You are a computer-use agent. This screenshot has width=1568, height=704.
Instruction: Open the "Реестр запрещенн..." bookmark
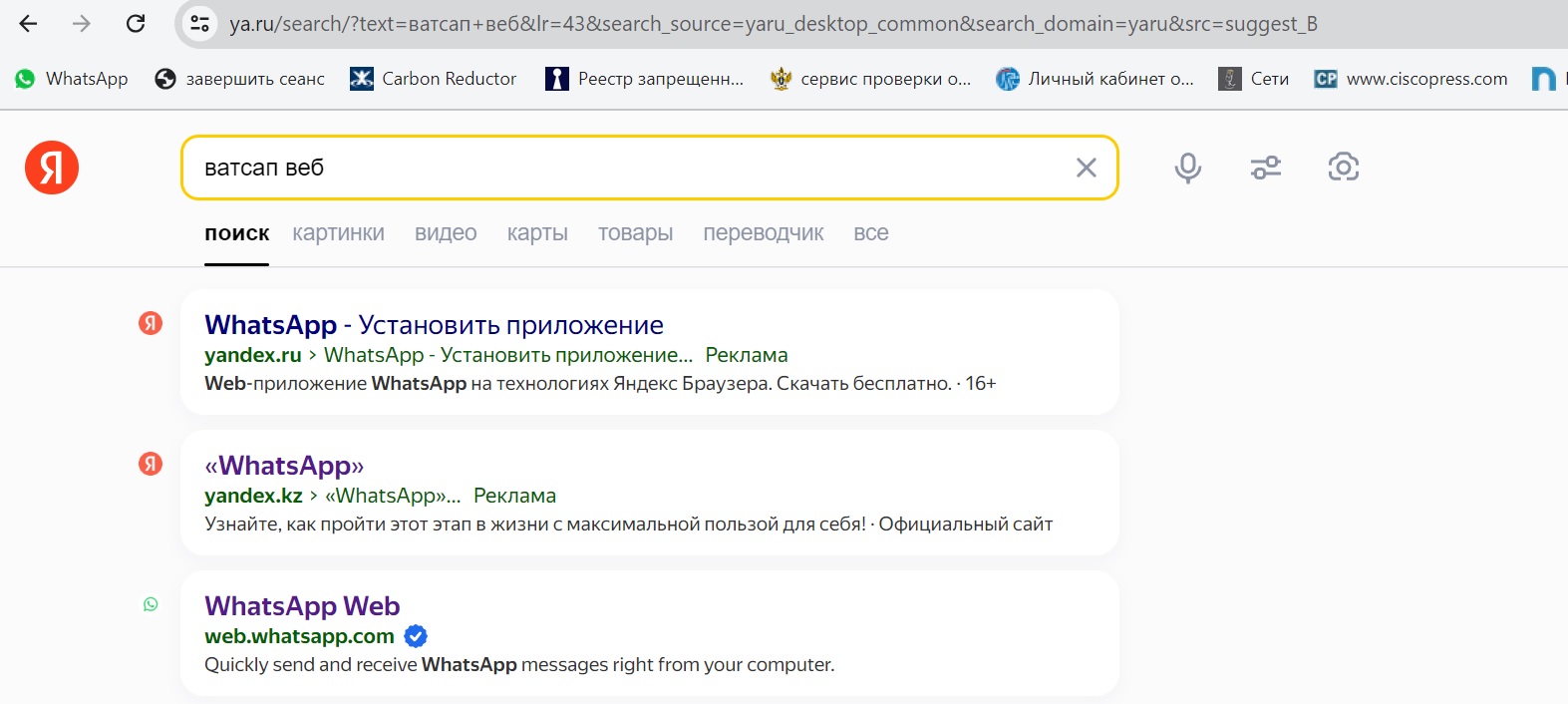[x=645, y=79]
